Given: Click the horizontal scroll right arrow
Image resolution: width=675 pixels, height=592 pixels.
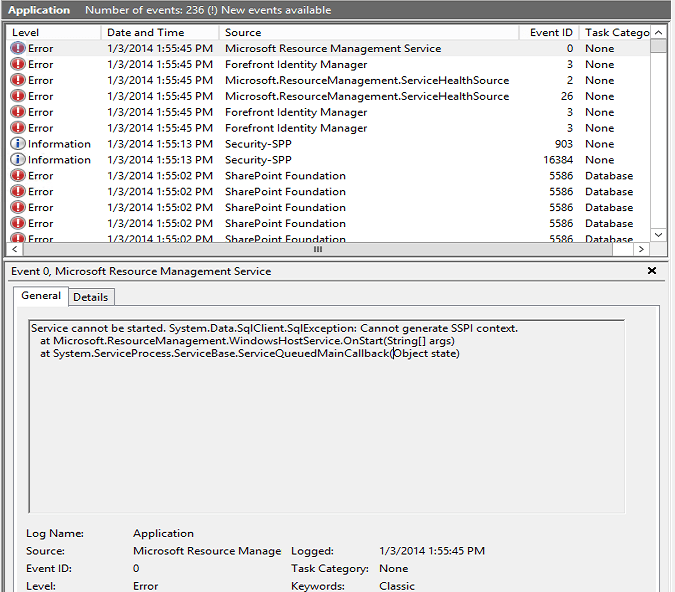Looking at the screenshot, I should click(641, 249).
